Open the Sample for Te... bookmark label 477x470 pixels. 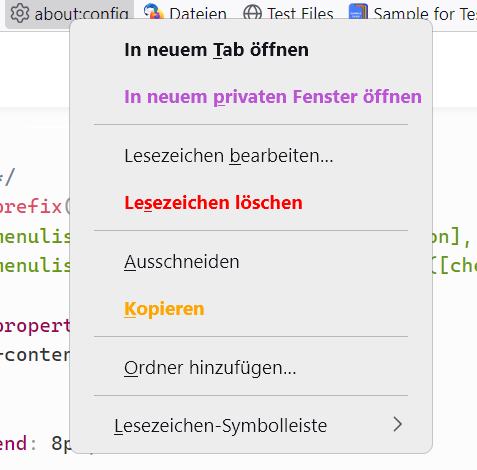[425, 14]
